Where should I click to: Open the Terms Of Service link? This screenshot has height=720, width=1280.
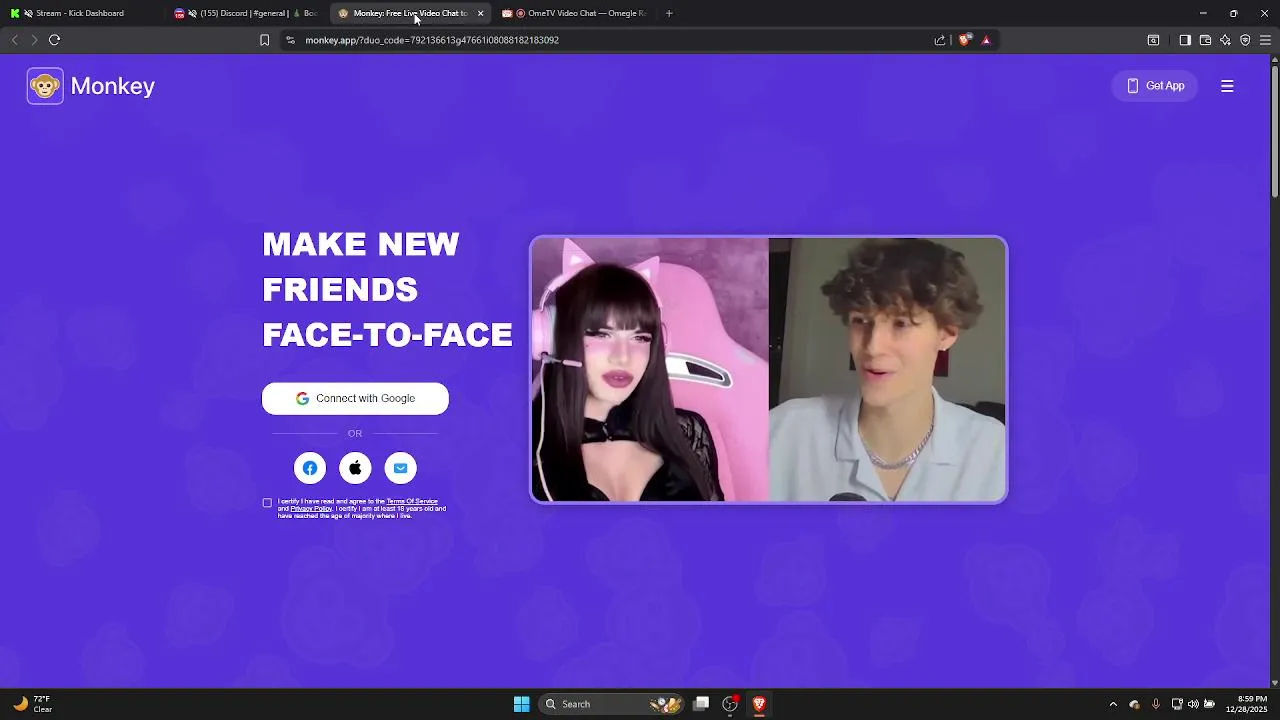(x=412, y=501)
